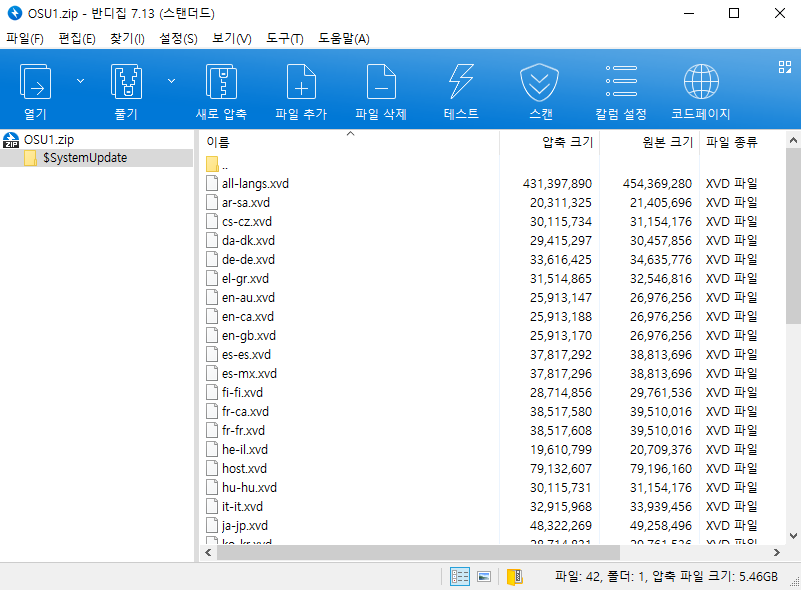Select OSU1.zip root in folder tree
The height and width of the screenshot is (590, 801).
49,139
